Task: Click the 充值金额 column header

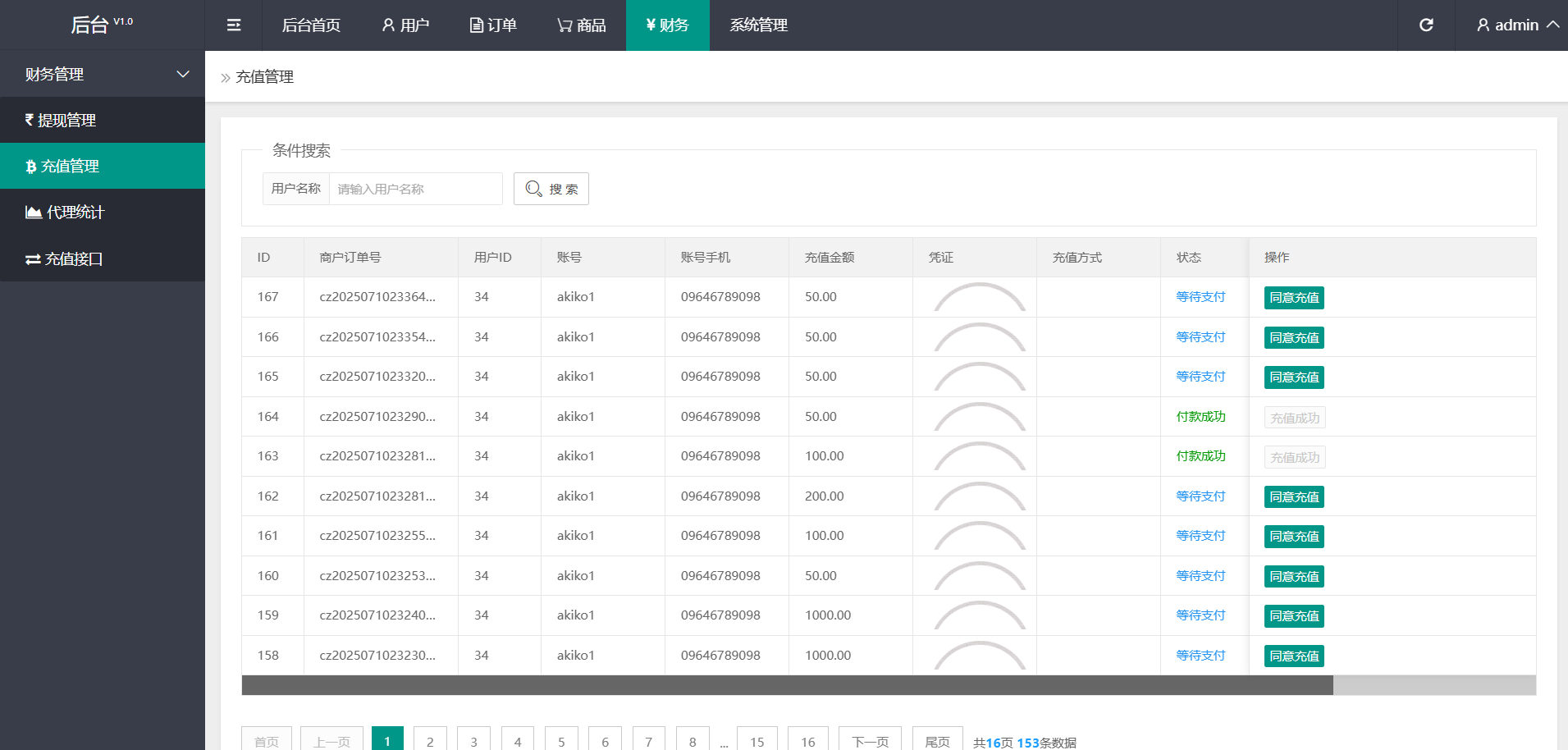Action: [830, 258]
